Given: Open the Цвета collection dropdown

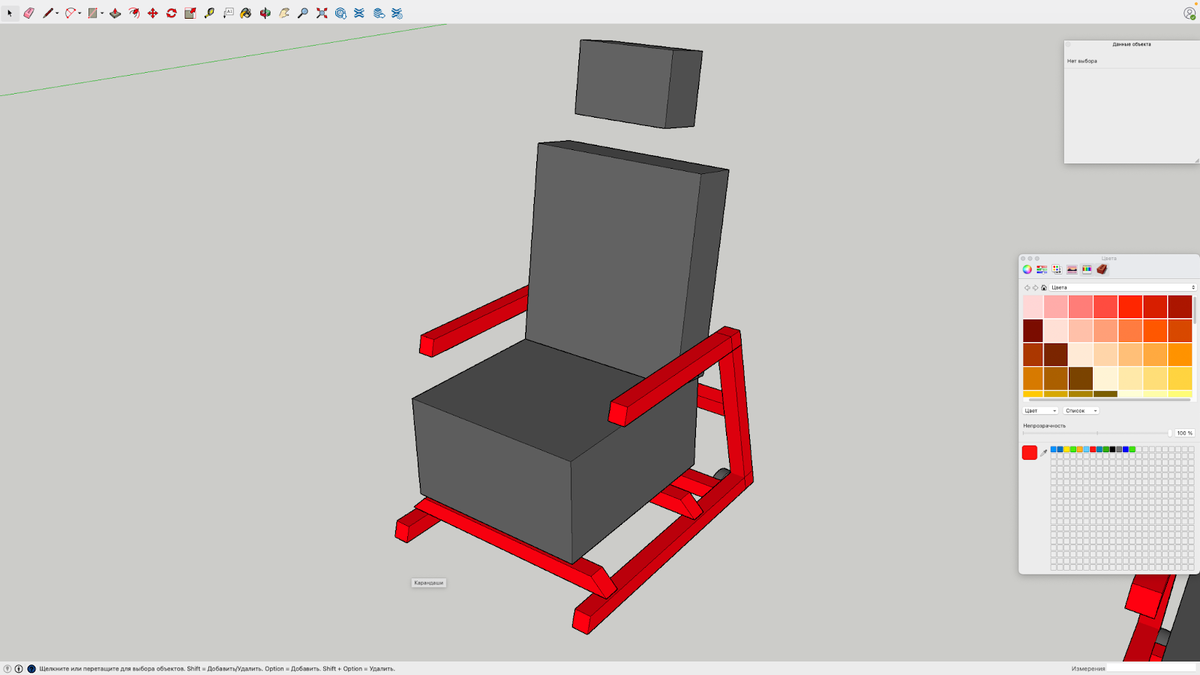Looking at the screenshot, I should [1123, 287].
